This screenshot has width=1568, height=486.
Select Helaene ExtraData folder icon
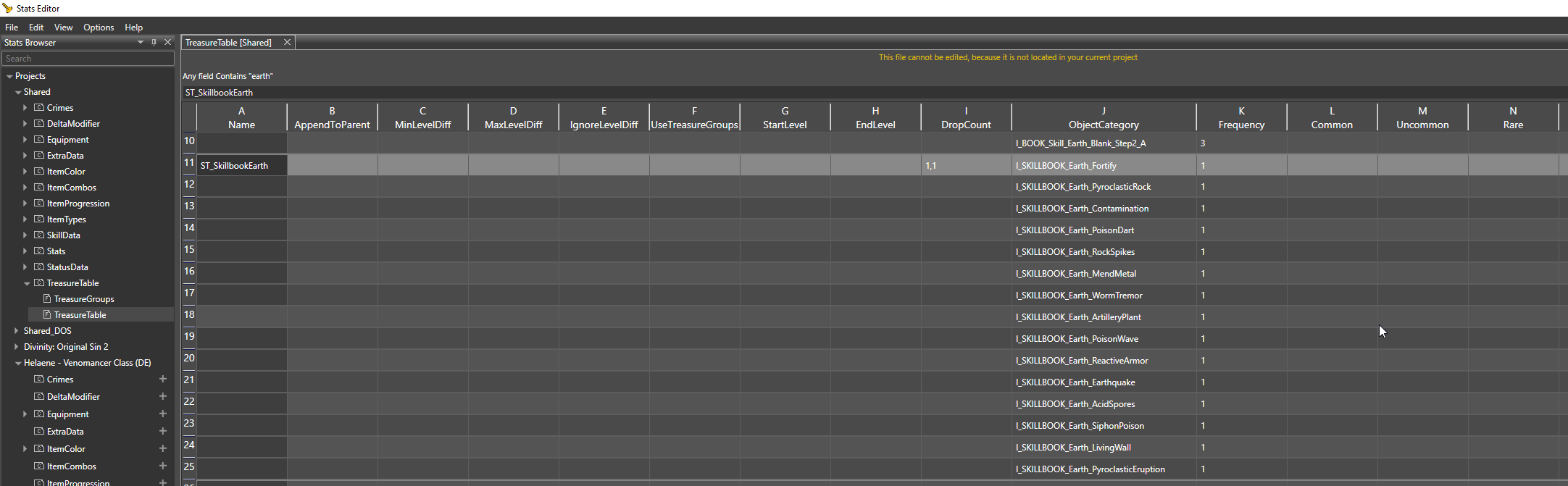tap(39, 432)
